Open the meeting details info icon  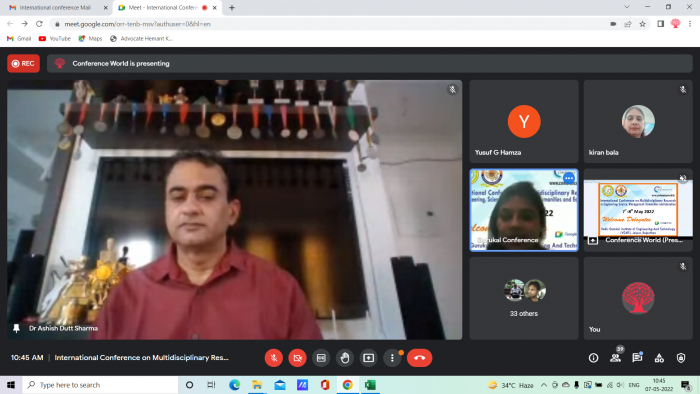pos(593,358)
